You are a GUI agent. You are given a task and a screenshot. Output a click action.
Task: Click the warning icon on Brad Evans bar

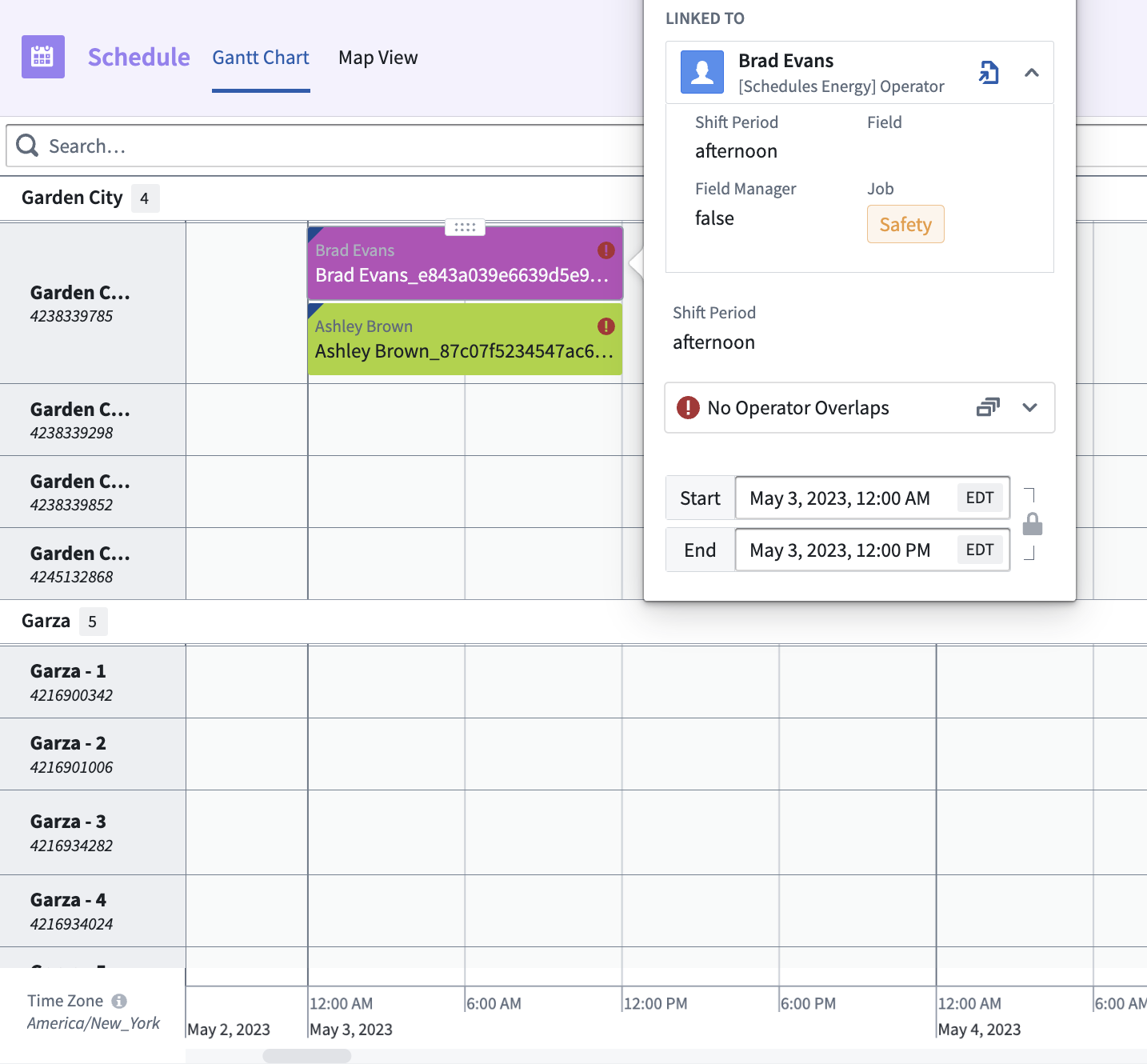coord(606,250)
